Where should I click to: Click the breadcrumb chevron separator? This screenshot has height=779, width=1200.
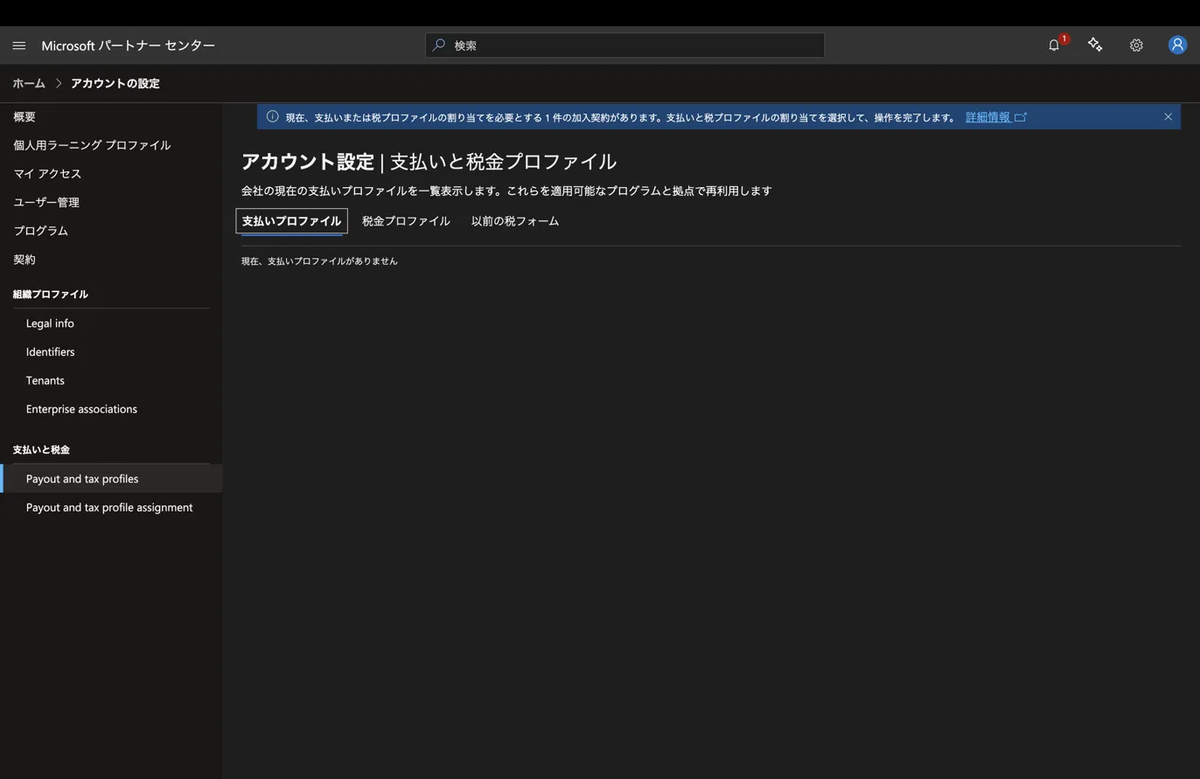pos(59,83)
